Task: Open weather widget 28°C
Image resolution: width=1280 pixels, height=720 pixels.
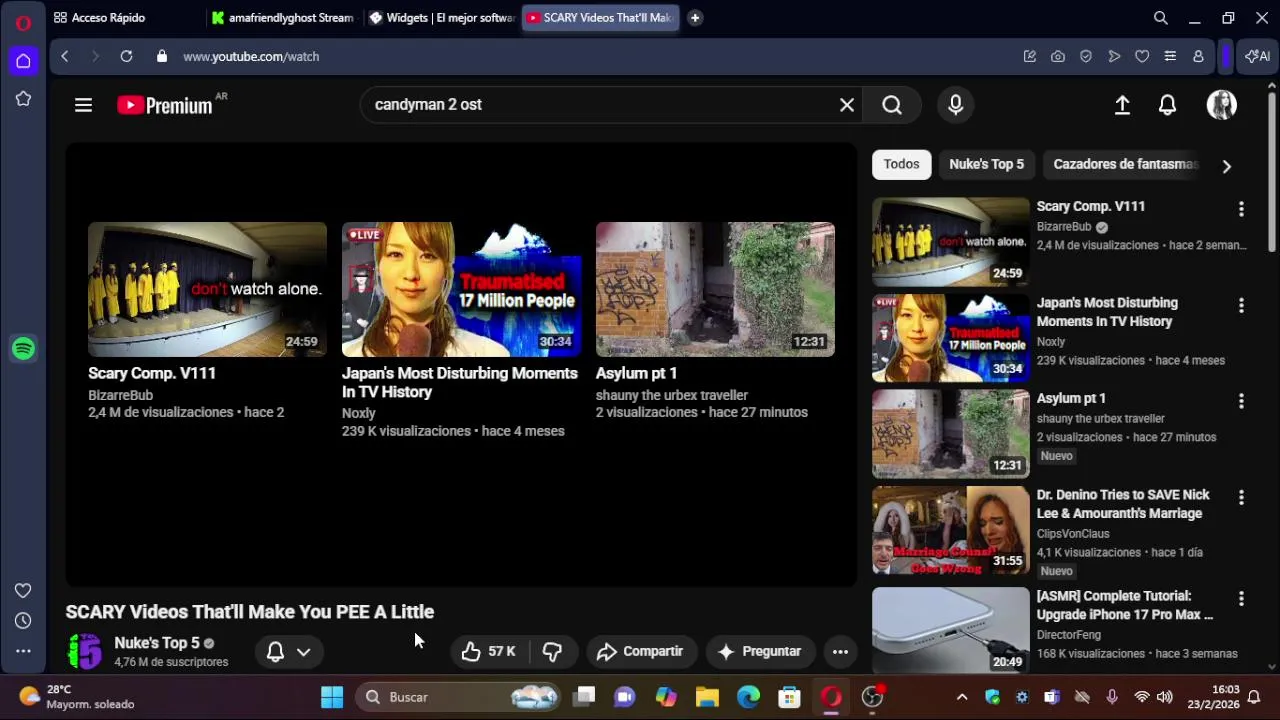Action: 76,697
